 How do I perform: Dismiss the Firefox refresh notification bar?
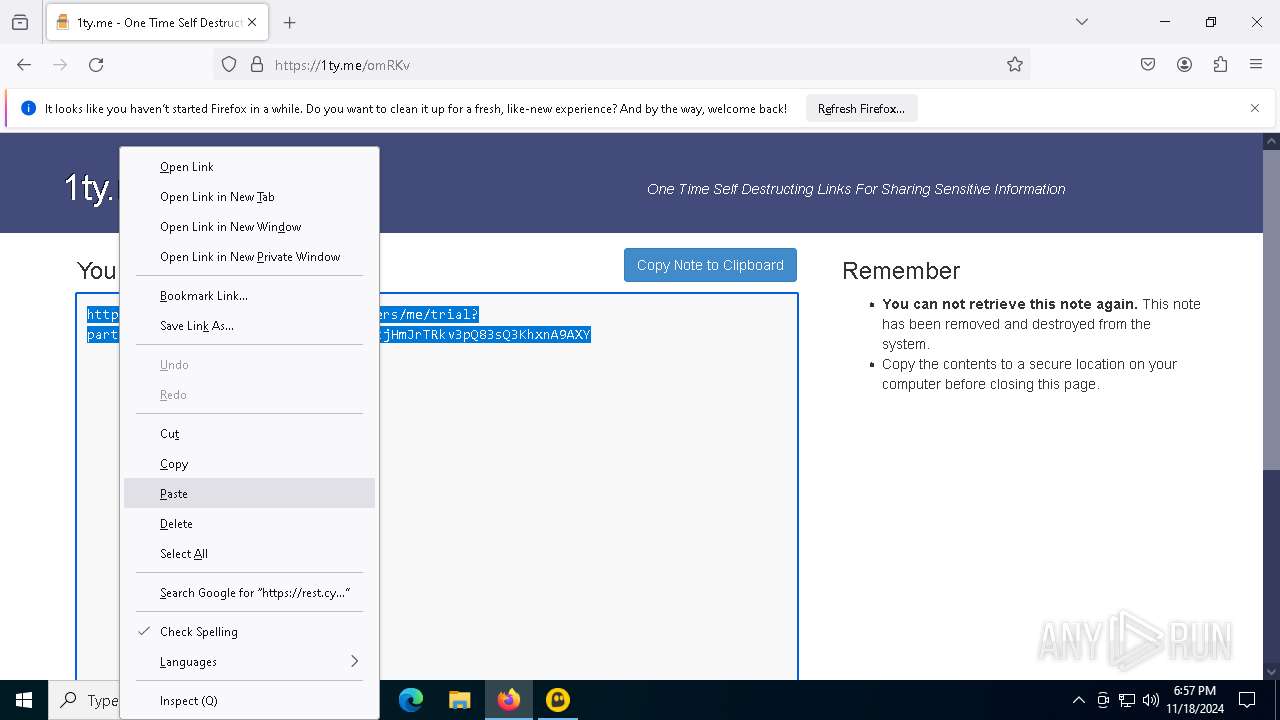1255,108
